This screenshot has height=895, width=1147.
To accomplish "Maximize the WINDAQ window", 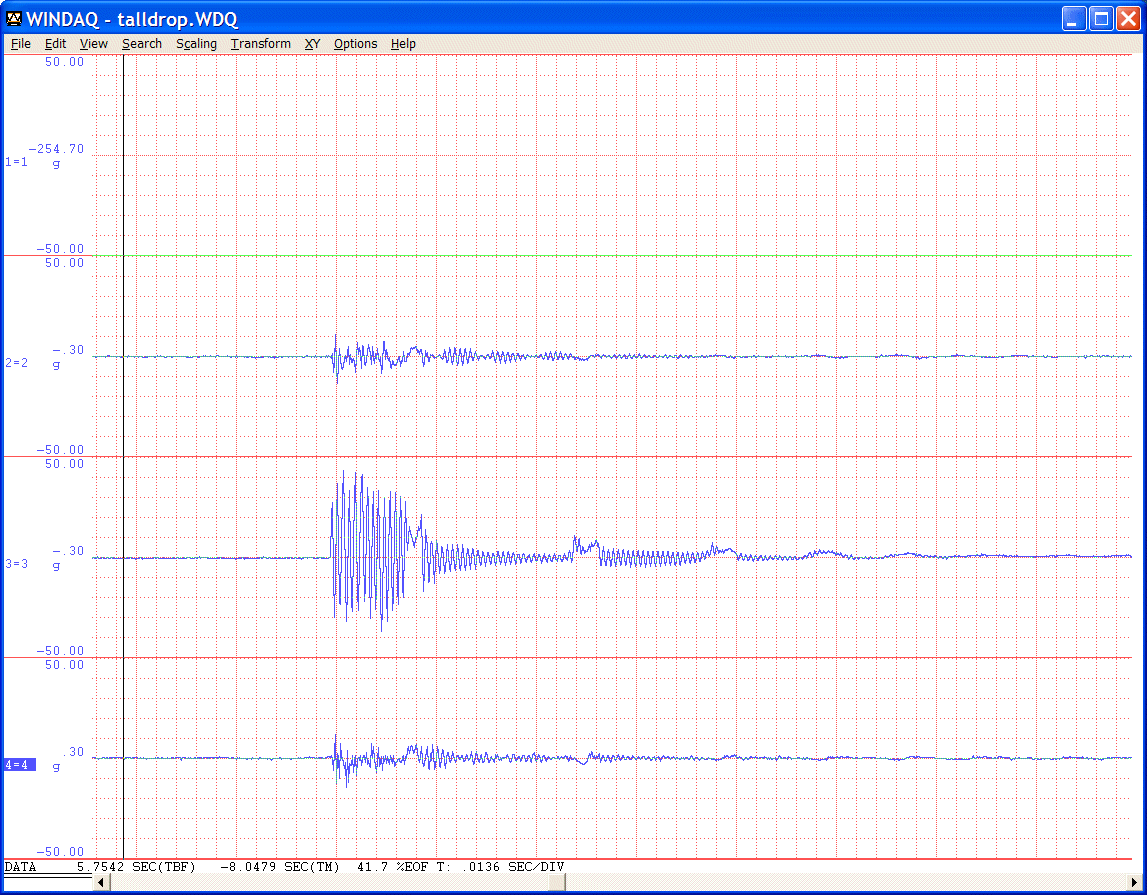I will click(1101, 19).
